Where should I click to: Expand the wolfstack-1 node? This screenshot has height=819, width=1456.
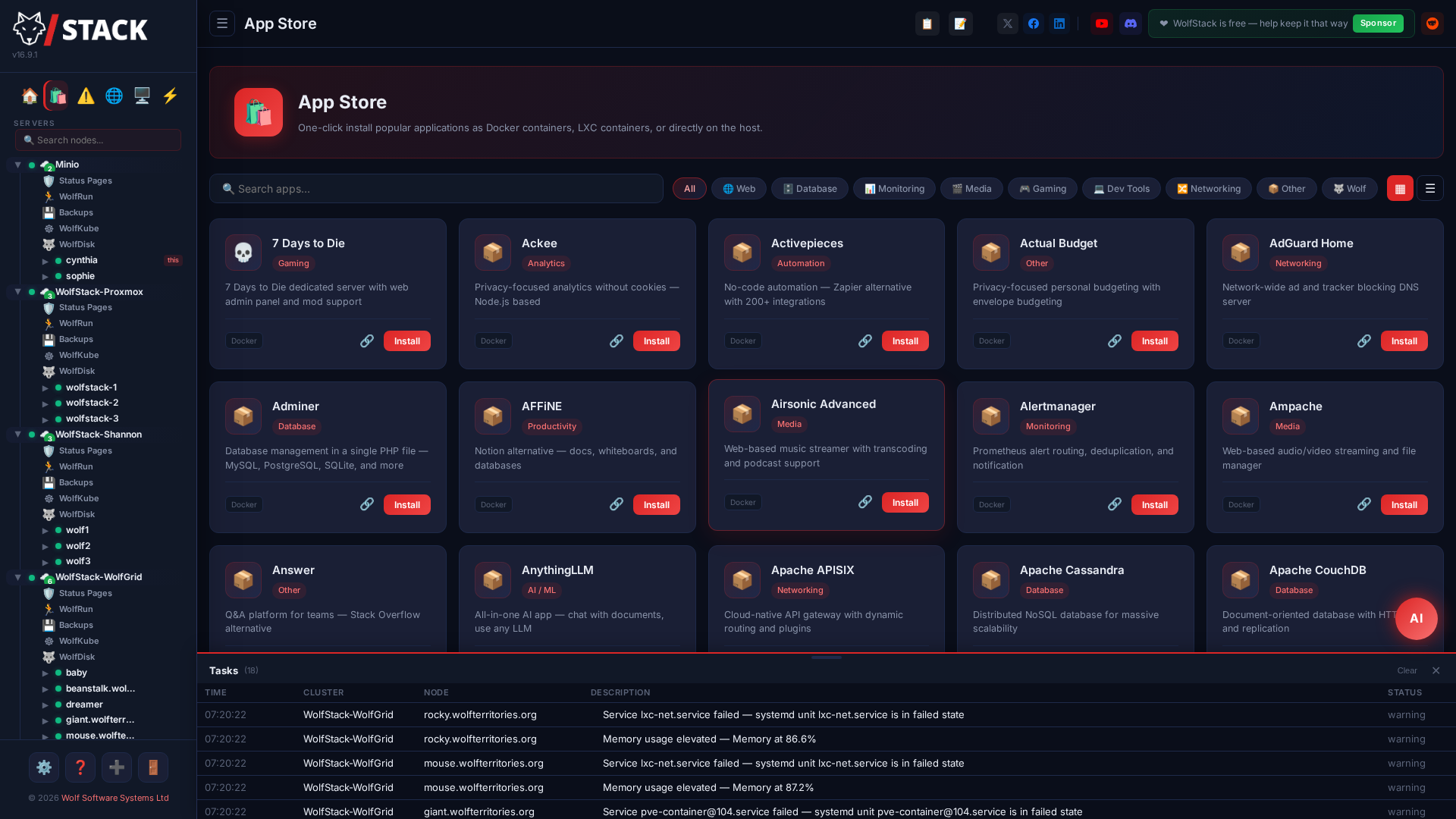[x=45, y=388]
